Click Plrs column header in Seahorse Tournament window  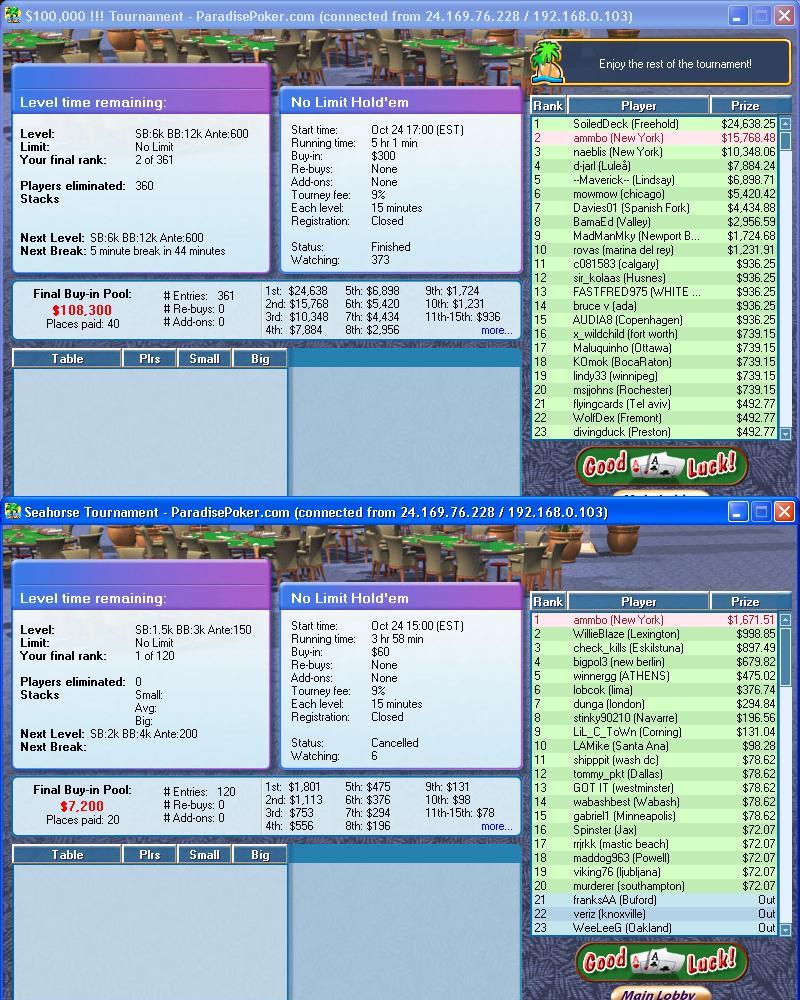[x=149, y=855]
